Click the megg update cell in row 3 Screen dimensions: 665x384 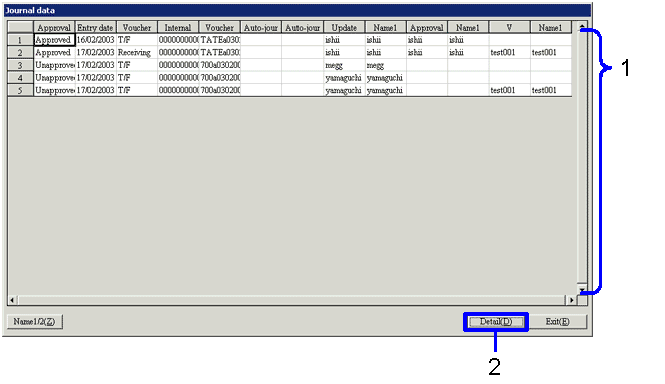344,65
